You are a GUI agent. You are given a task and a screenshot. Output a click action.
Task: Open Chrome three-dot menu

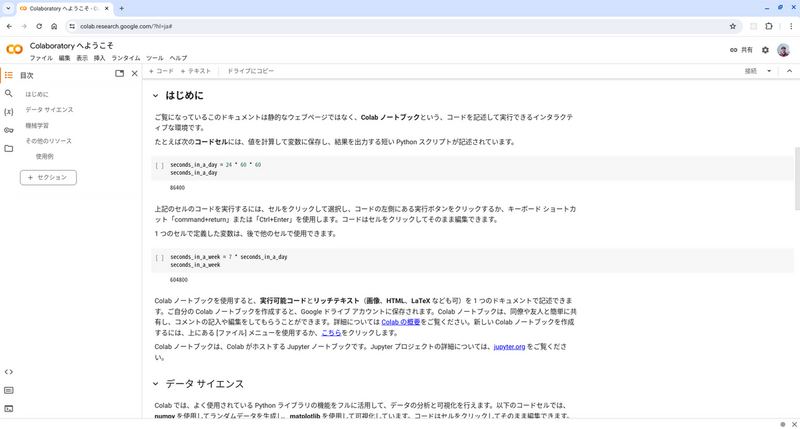pos(791,26)
